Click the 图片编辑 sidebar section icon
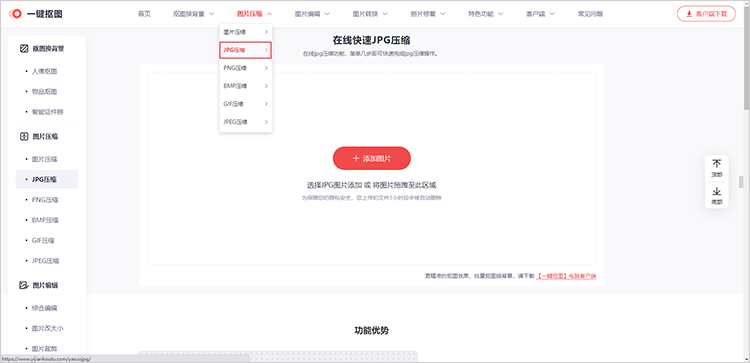 24,286
